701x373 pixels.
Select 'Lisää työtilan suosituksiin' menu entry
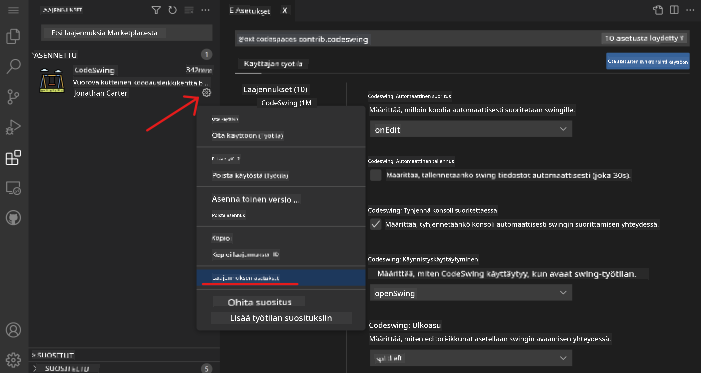pos(281,318)
